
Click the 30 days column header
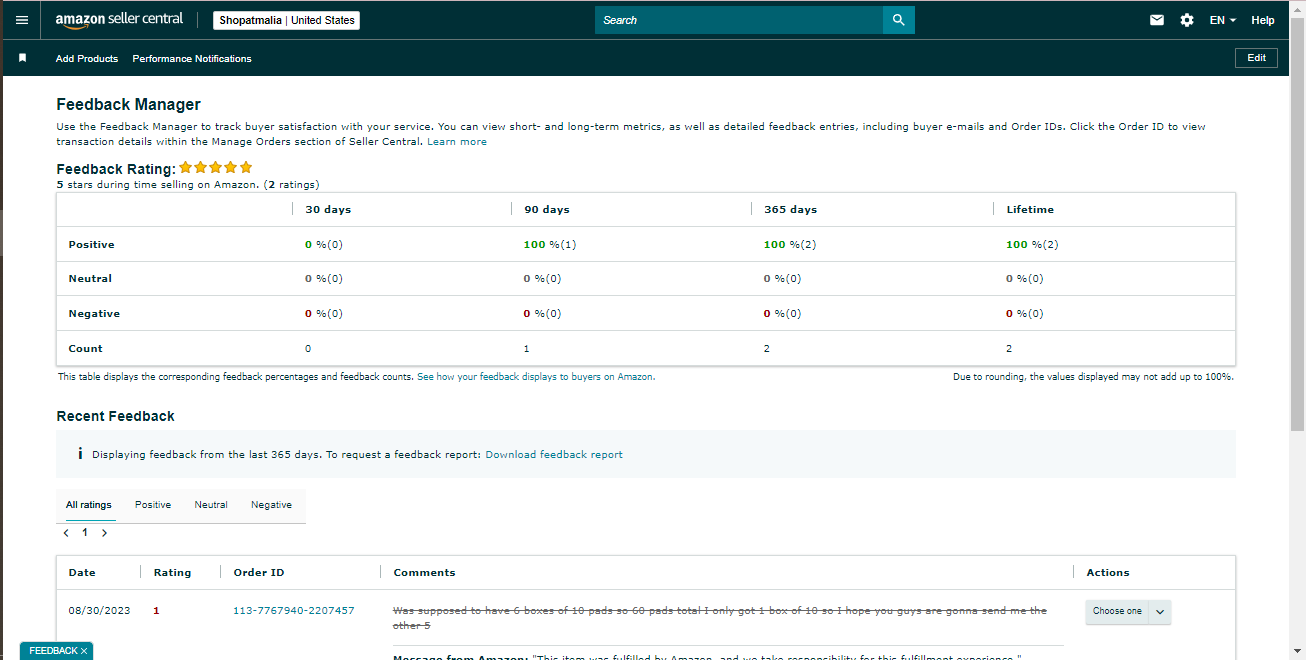tap(328, 210)
